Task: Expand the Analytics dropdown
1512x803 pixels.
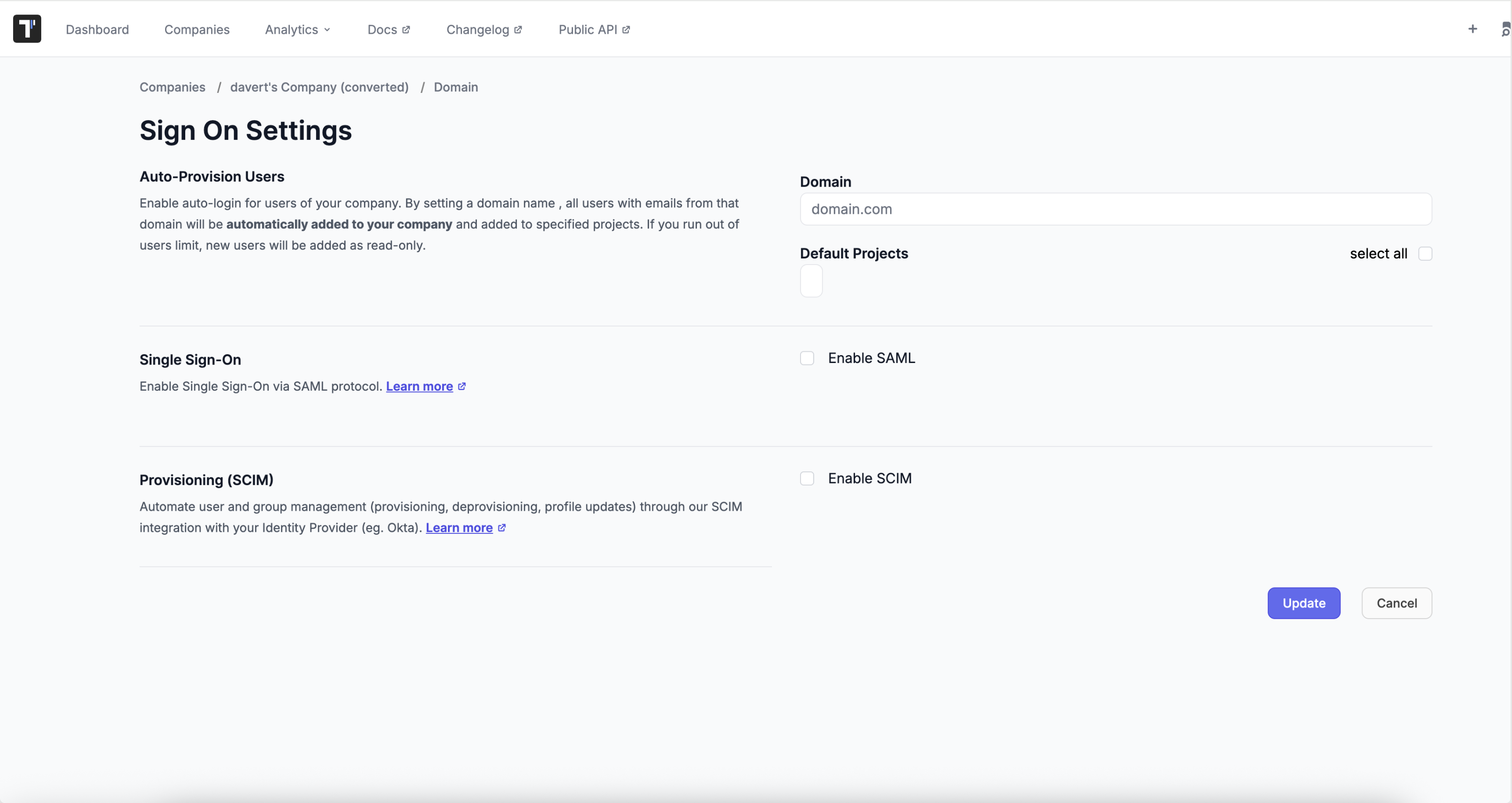Action: pyautogui.click(x=297, y=30)
